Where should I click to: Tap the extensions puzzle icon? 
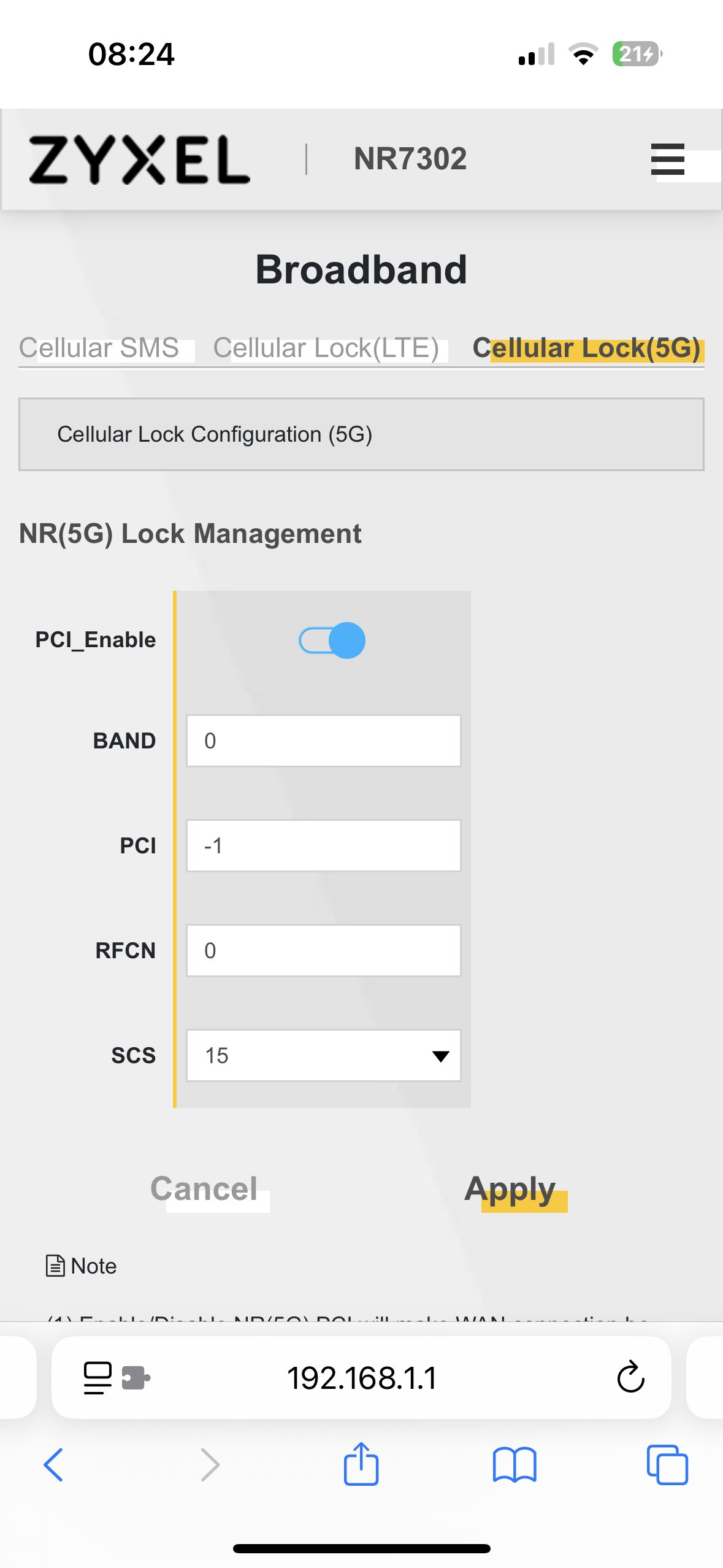click(136, 1378)
